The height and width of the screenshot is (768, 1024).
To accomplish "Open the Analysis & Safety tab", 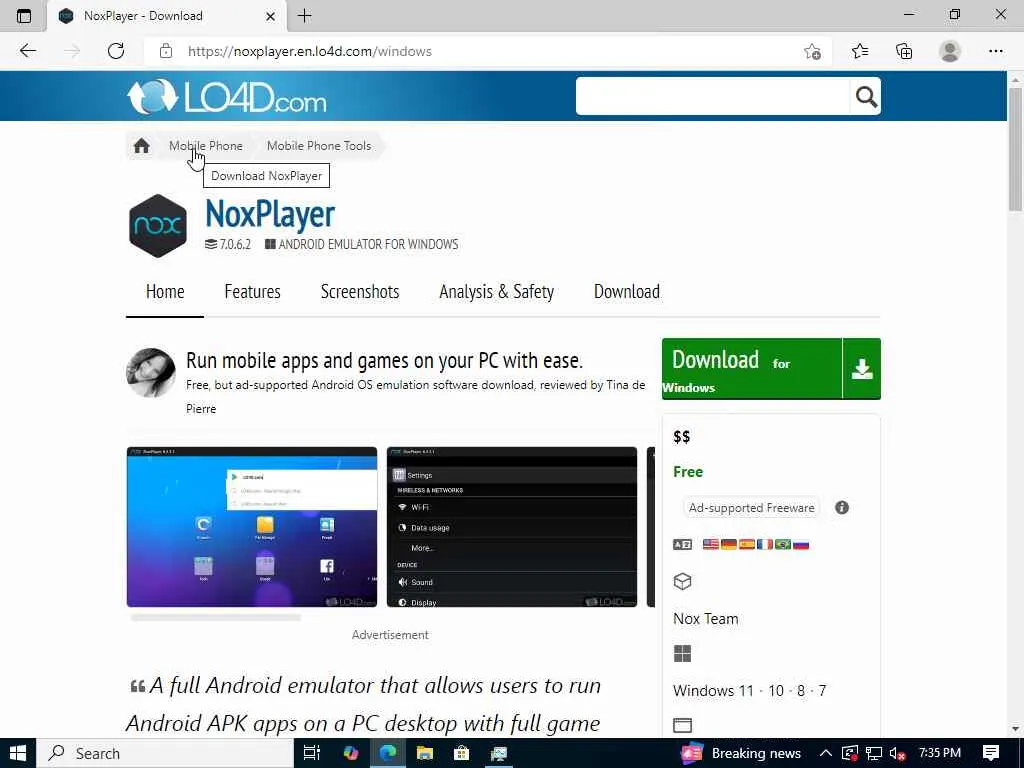I will [496, 292].
